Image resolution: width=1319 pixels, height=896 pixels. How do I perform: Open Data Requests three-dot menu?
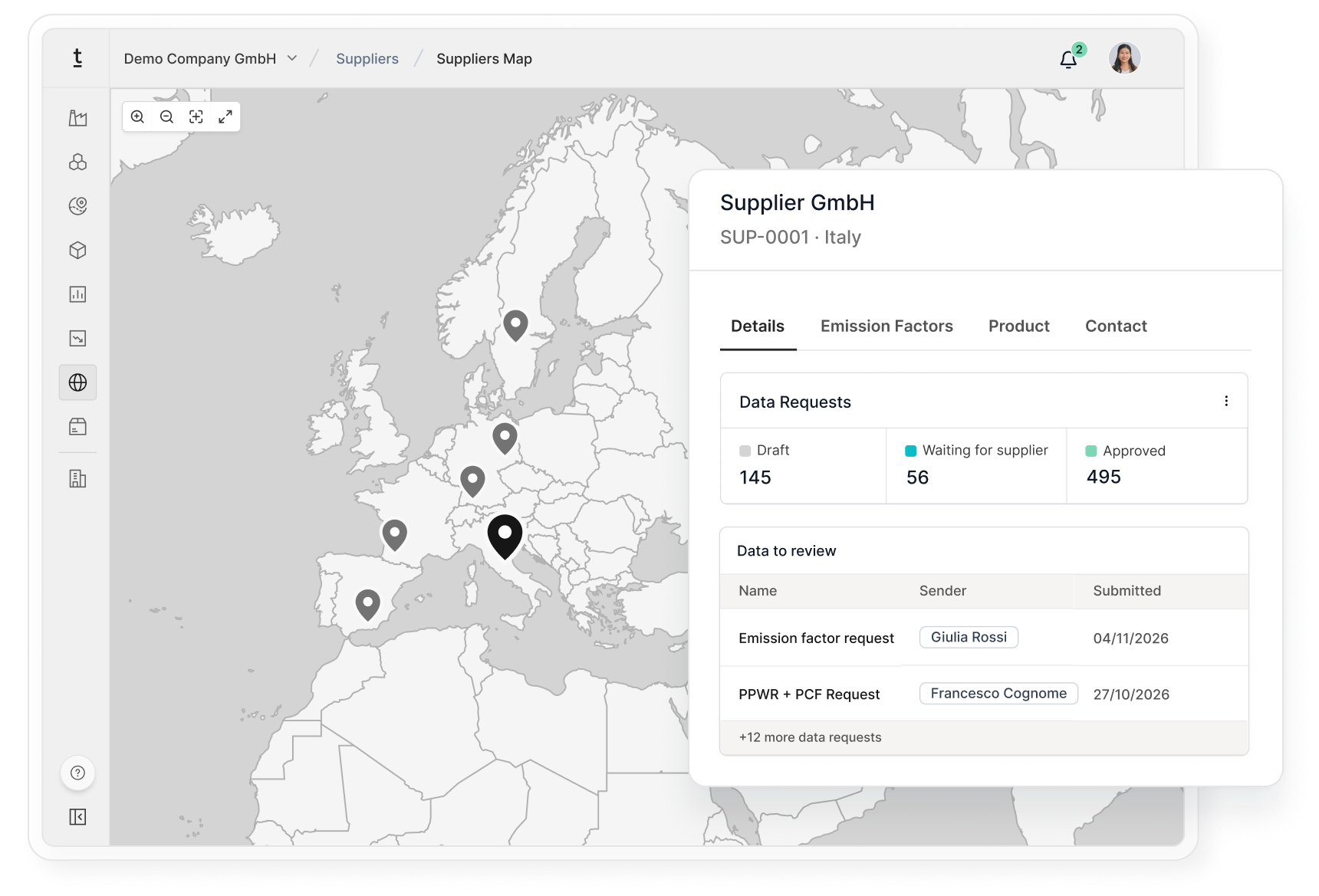pos(1226,401)
